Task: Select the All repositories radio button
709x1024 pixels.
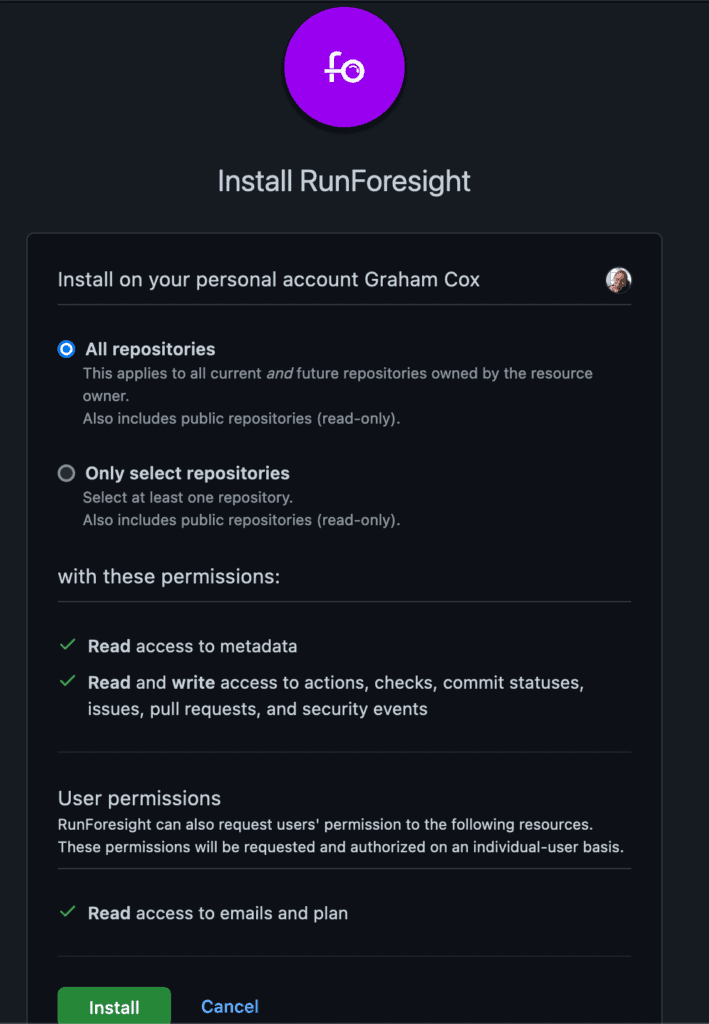Action: pos(66,349)
